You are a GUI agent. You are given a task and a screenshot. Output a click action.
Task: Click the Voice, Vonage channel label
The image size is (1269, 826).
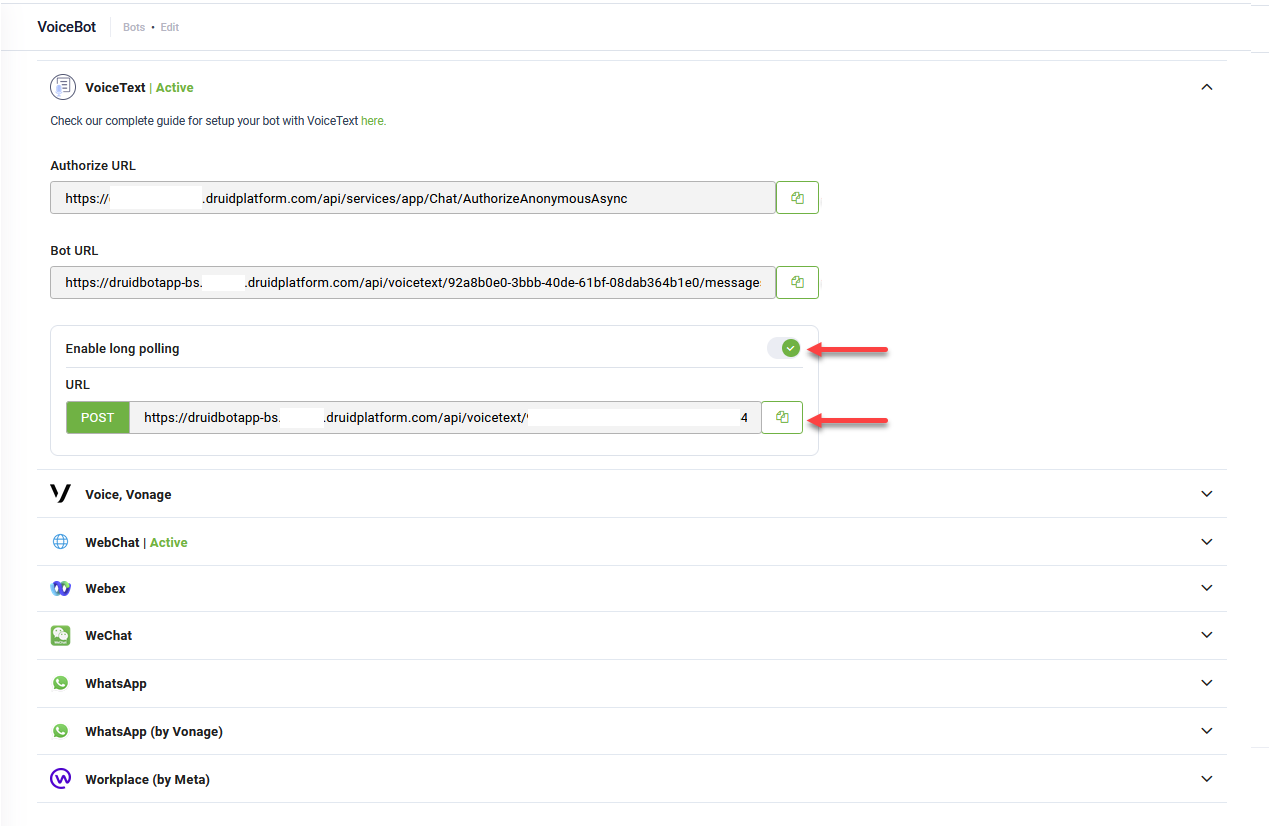point(128,495)
